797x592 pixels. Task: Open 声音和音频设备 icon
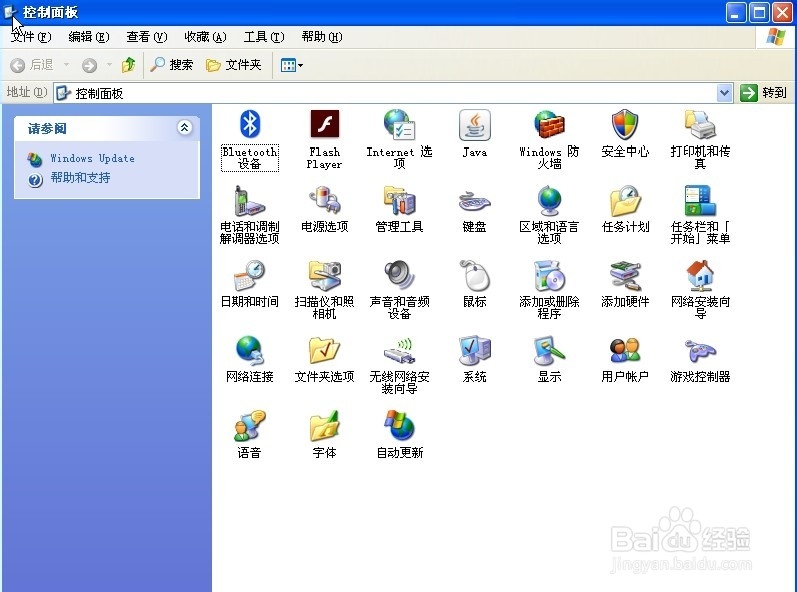[x=399, y=275]
